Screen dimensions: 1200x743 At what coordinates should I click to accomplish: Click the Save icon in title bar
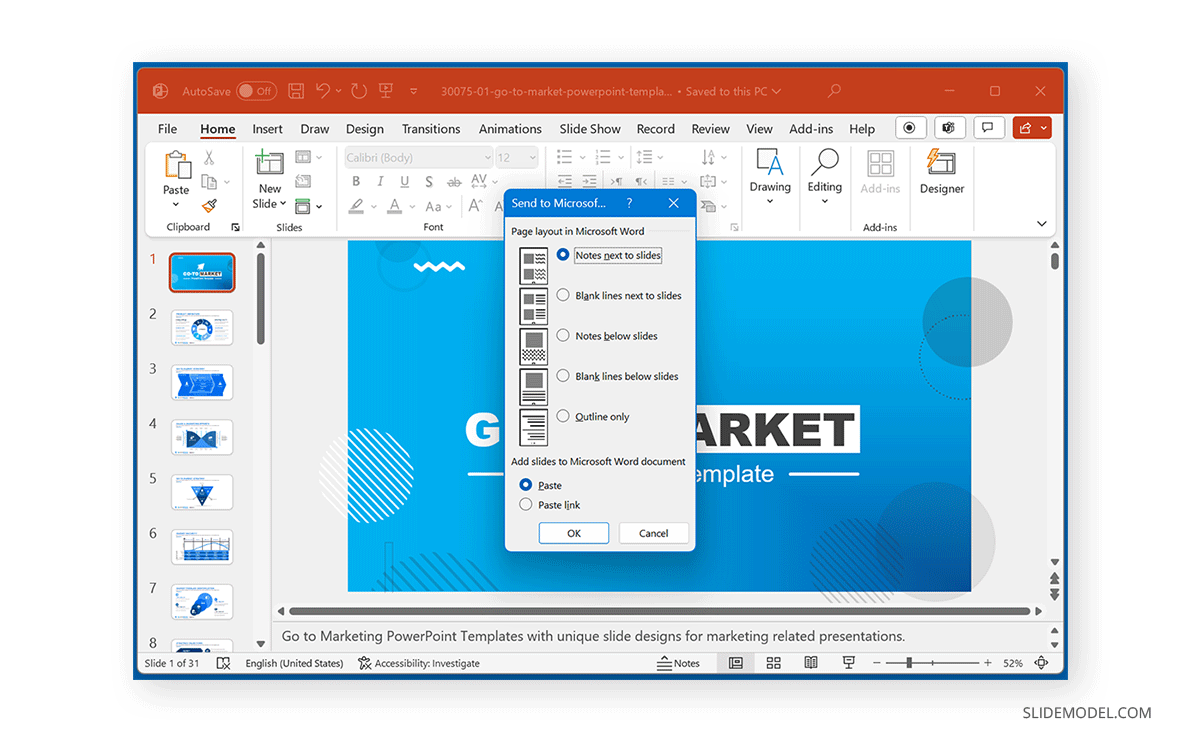pos(296,91)
